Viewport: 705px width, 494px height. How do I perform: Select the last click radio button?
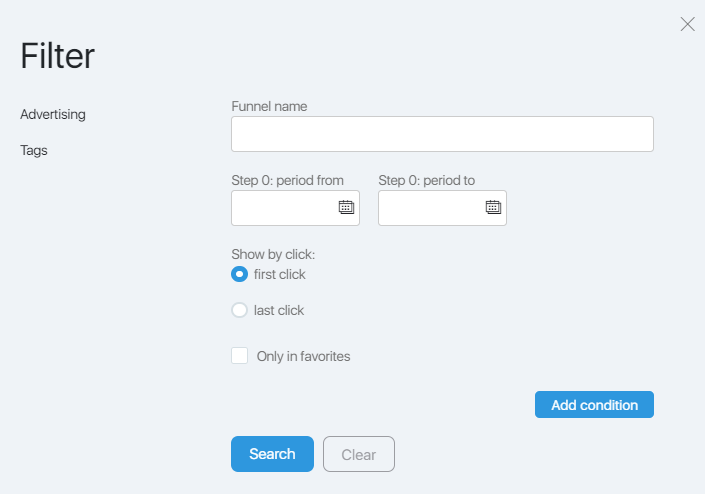239,310
